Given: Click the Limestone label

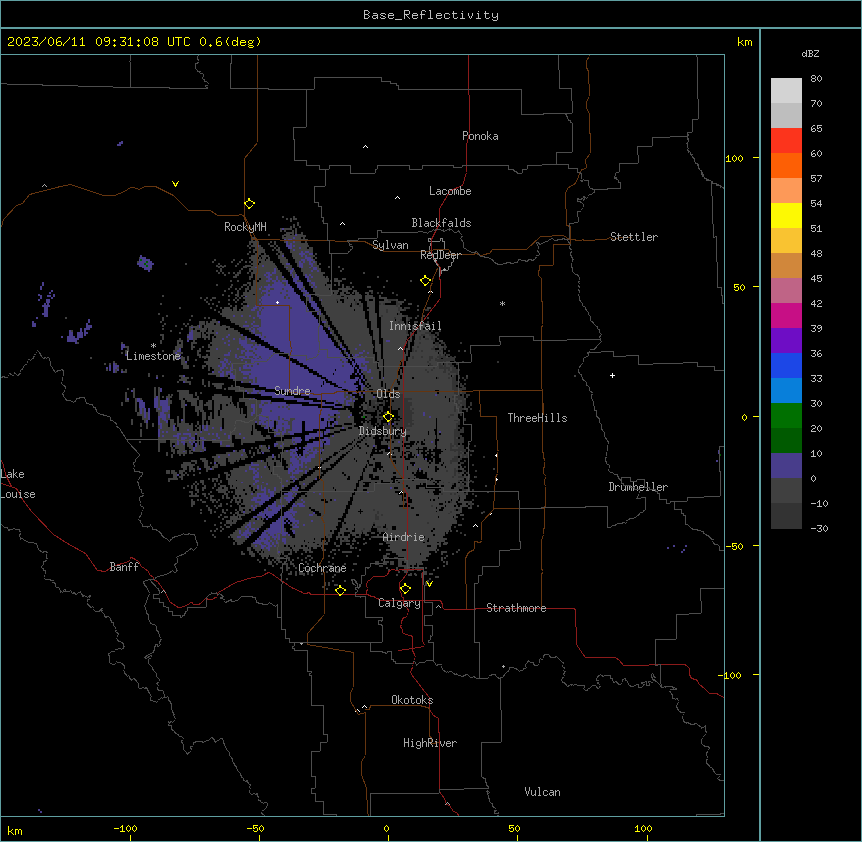Looking at the screenshot, I should 153,356.
